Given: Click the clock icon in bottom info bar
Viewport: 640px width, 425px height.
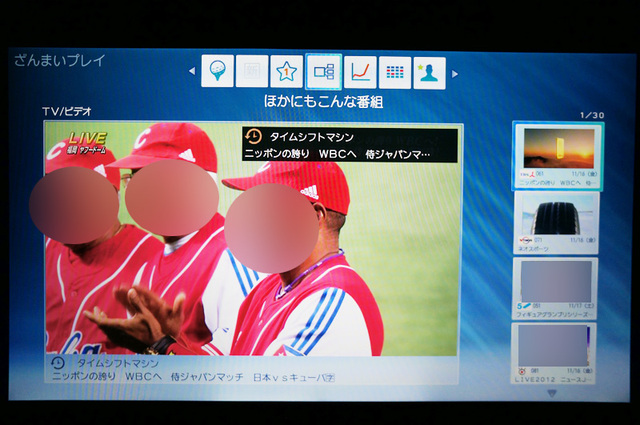Looking at the screenshot, I should [58, 363].
